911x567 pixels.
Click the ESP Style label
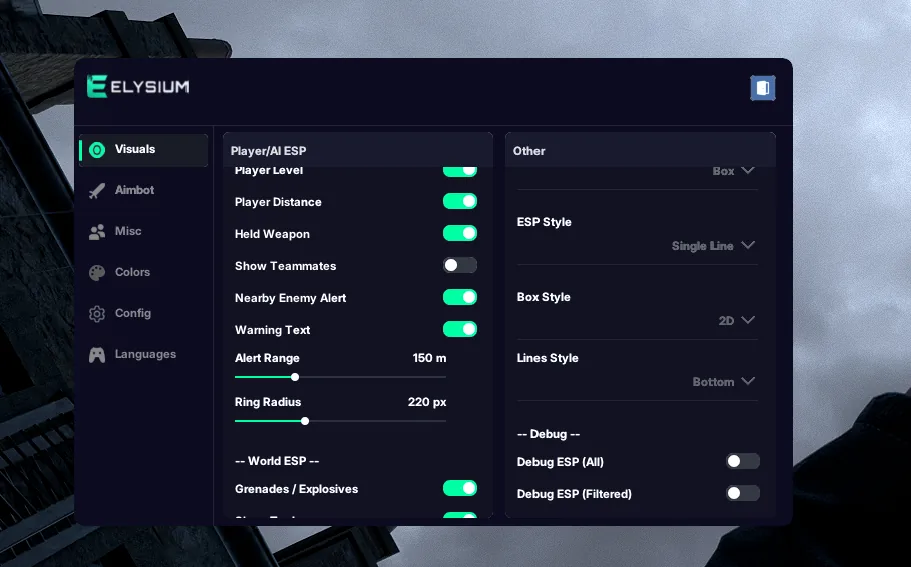point(544,222)
